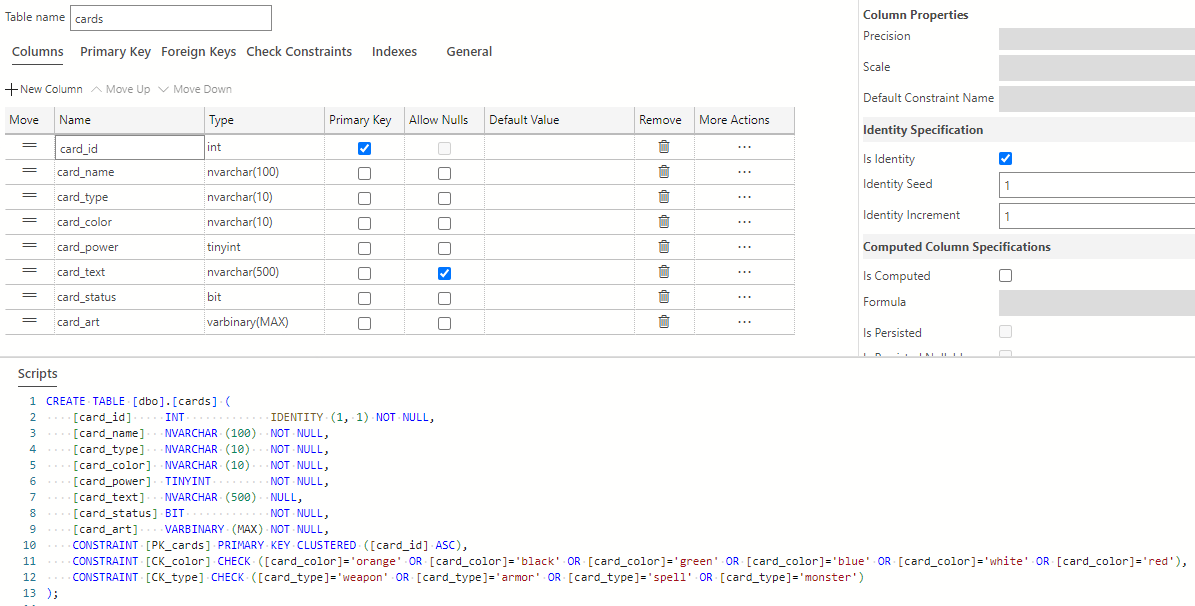
Task: Enable Allow Nulls for card_type
Action: [x=444, y=198]
